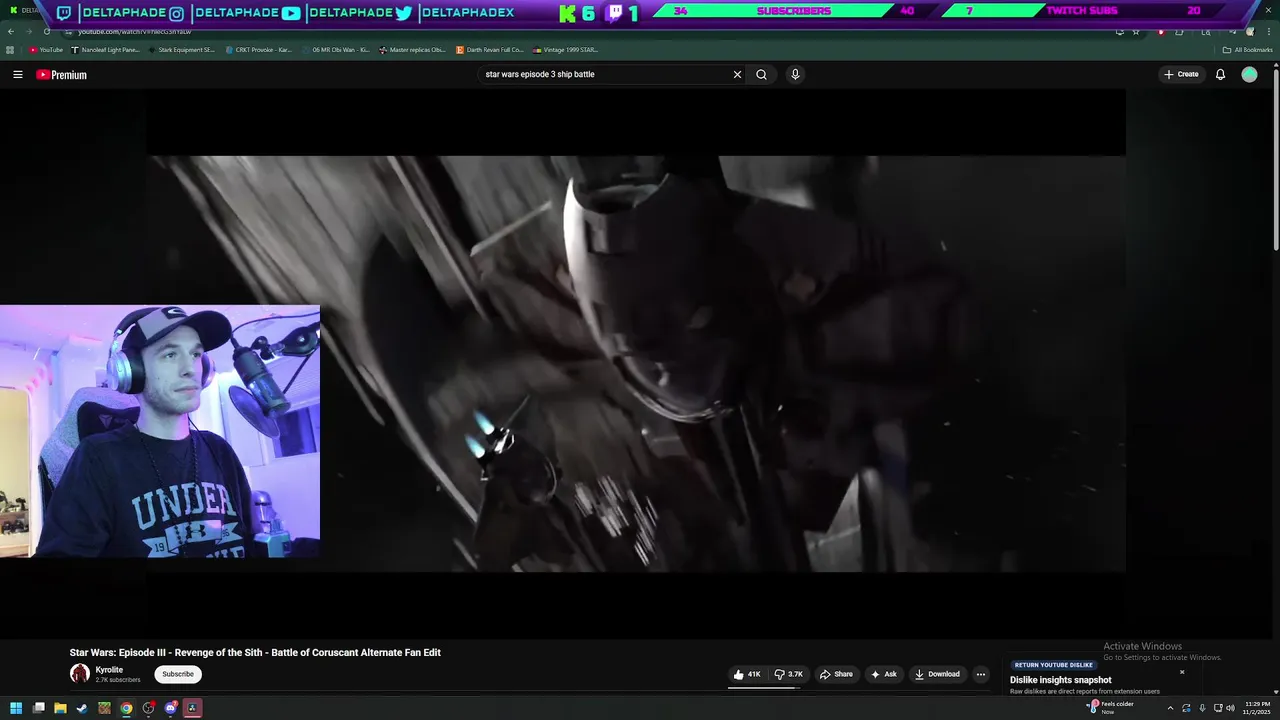This screenshot has height=720, width=1280.
Task: Open the bookmarks bar apps grid
Action: (x=10, y=49)
